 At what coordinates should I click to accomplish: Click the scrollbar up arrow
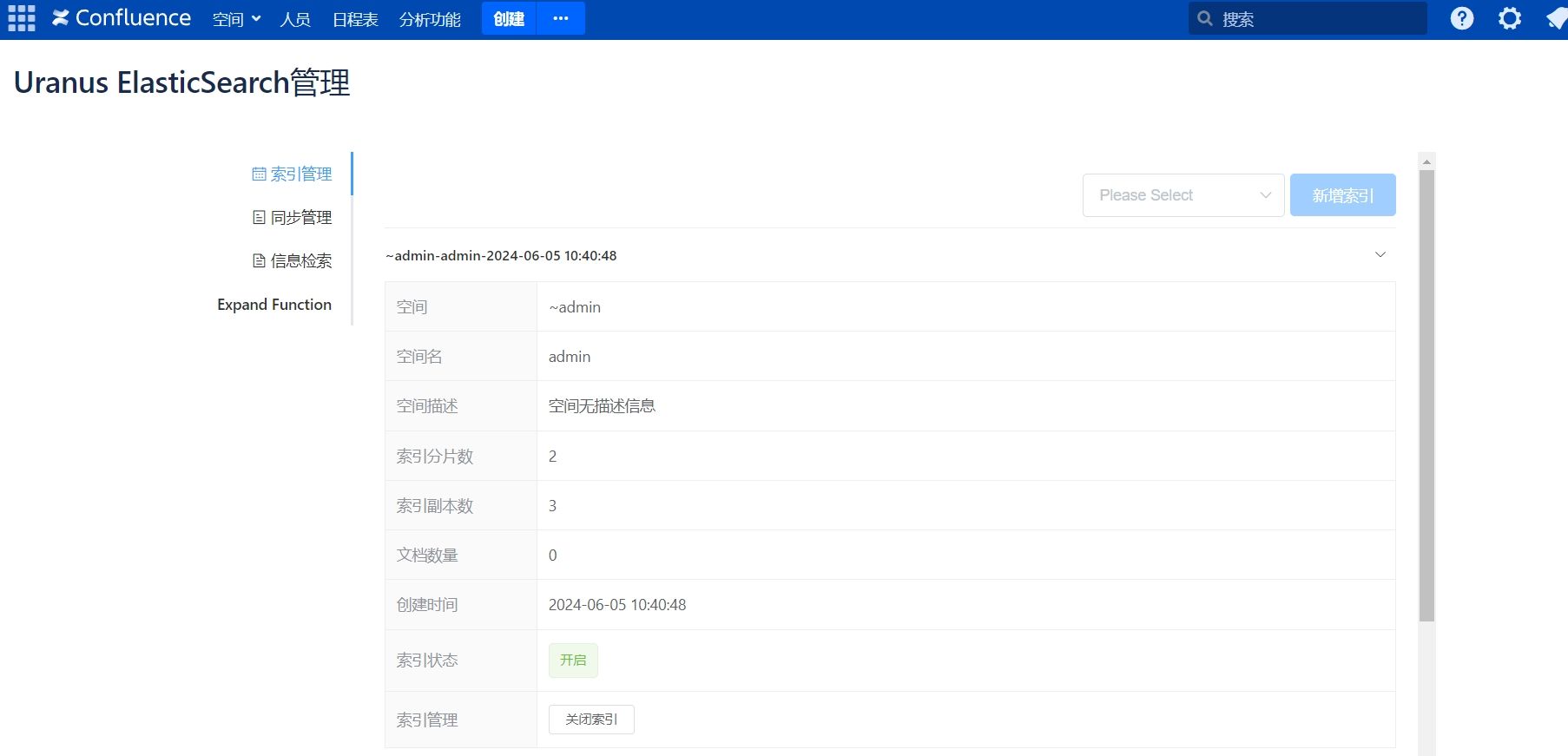coord(1426,161)
